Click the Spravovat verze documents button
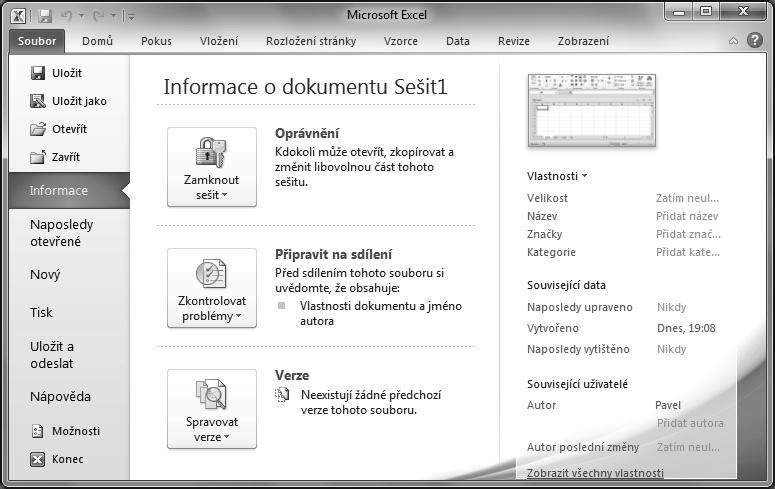 click(212, 409)
